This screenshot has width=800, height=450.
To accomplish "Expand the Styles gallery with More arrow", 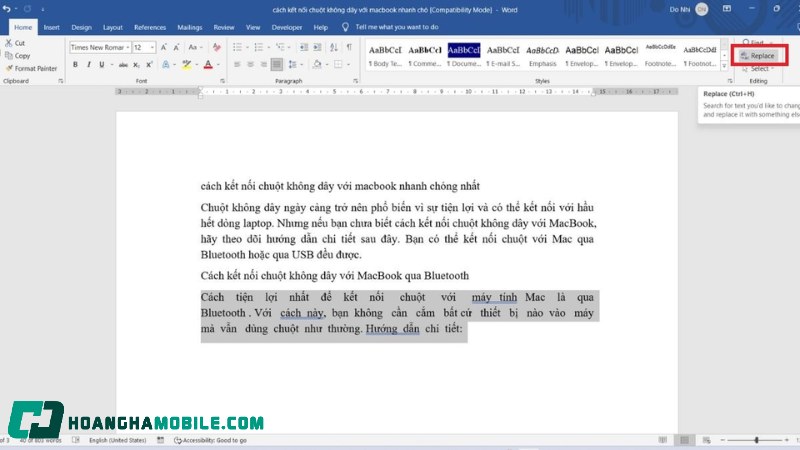I will (x=724, y=66).
